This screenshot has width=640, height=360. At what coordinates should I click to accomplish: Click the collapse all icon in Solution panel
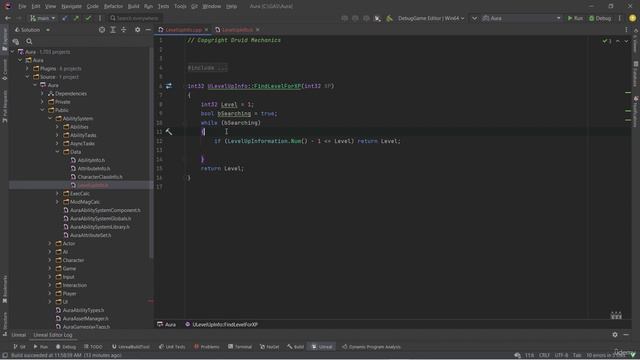pyautogui.click(x=124, y=30)
